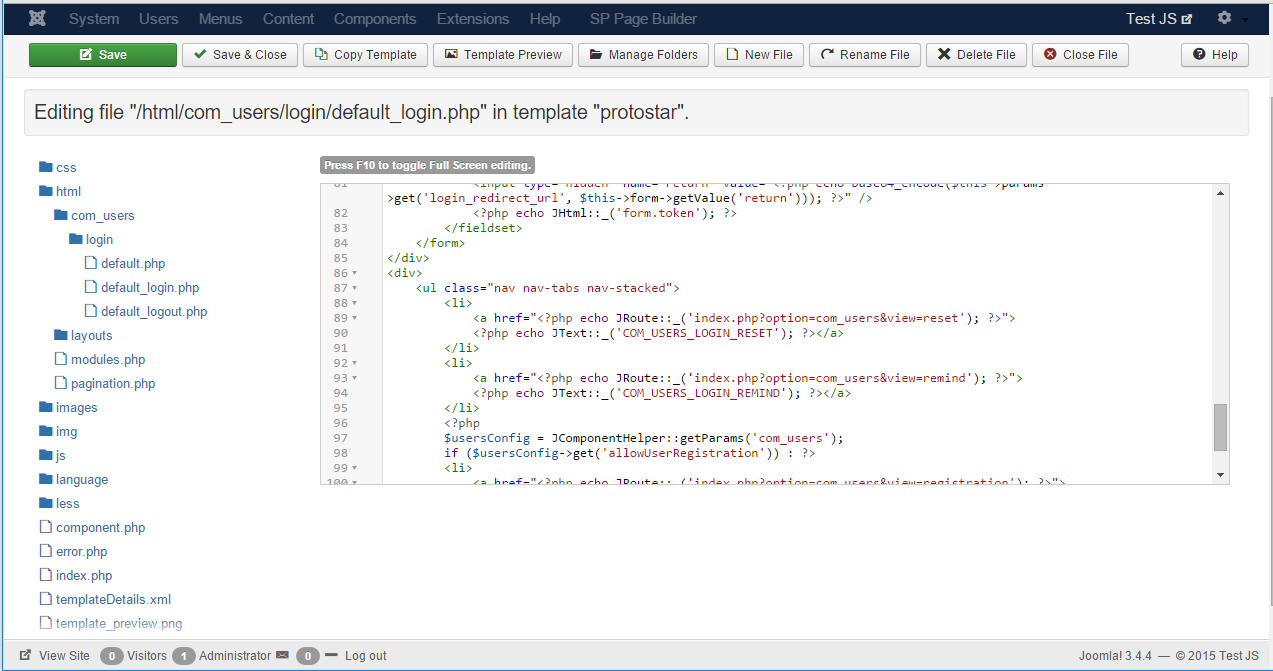Click the Delete File X icon

944,55
